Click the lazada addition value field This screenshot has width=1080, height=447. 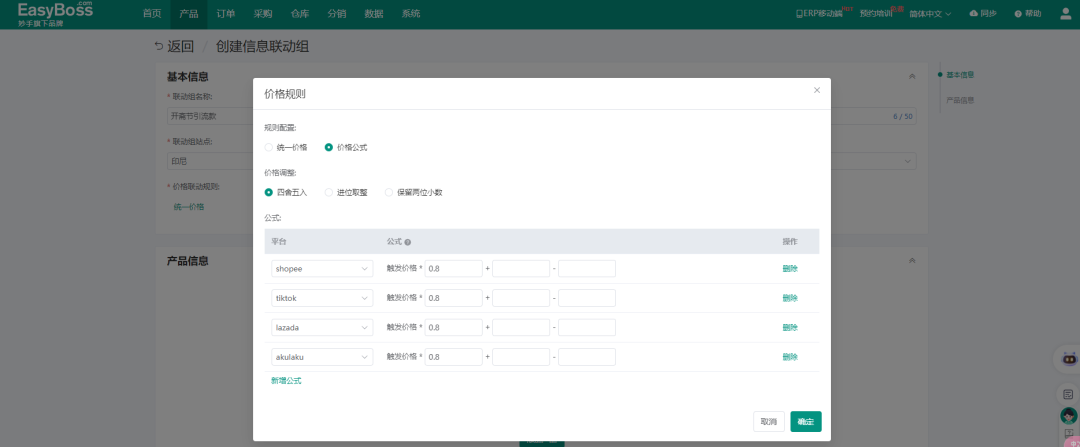tap(521, 328)
